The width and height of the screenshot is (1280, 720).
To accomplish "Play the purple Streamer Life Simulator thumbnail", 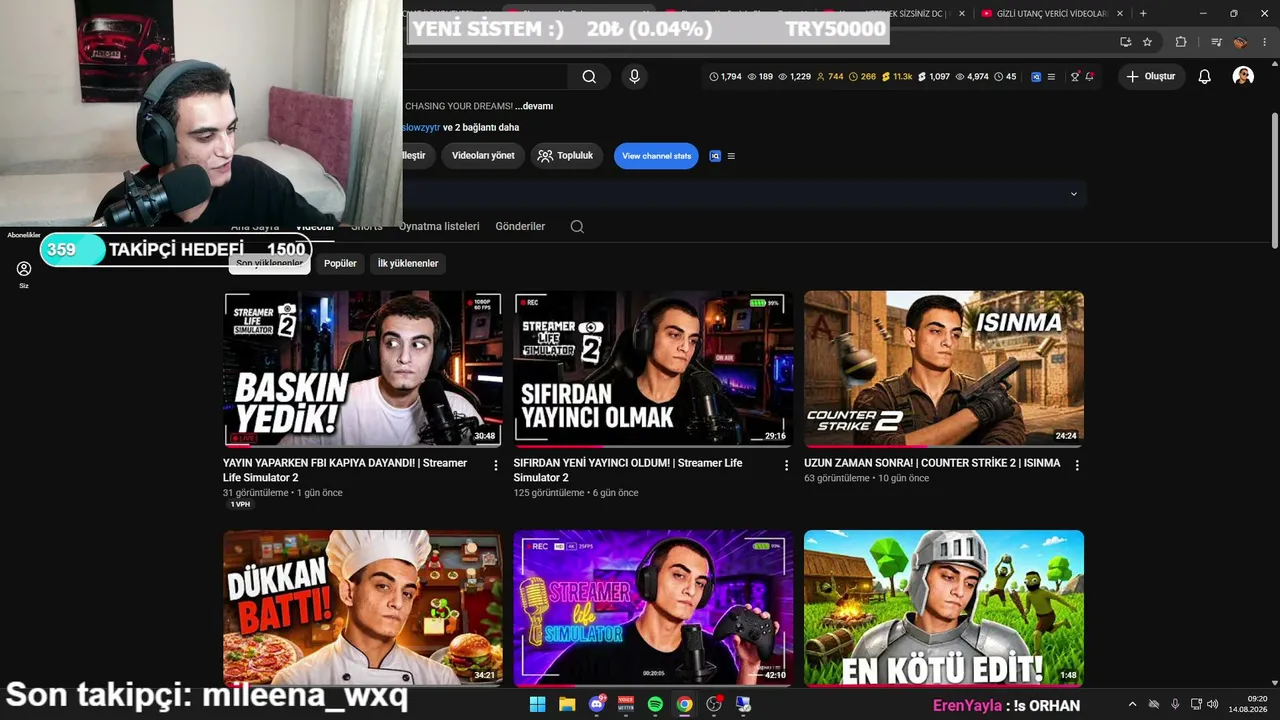I will point(653,608).
